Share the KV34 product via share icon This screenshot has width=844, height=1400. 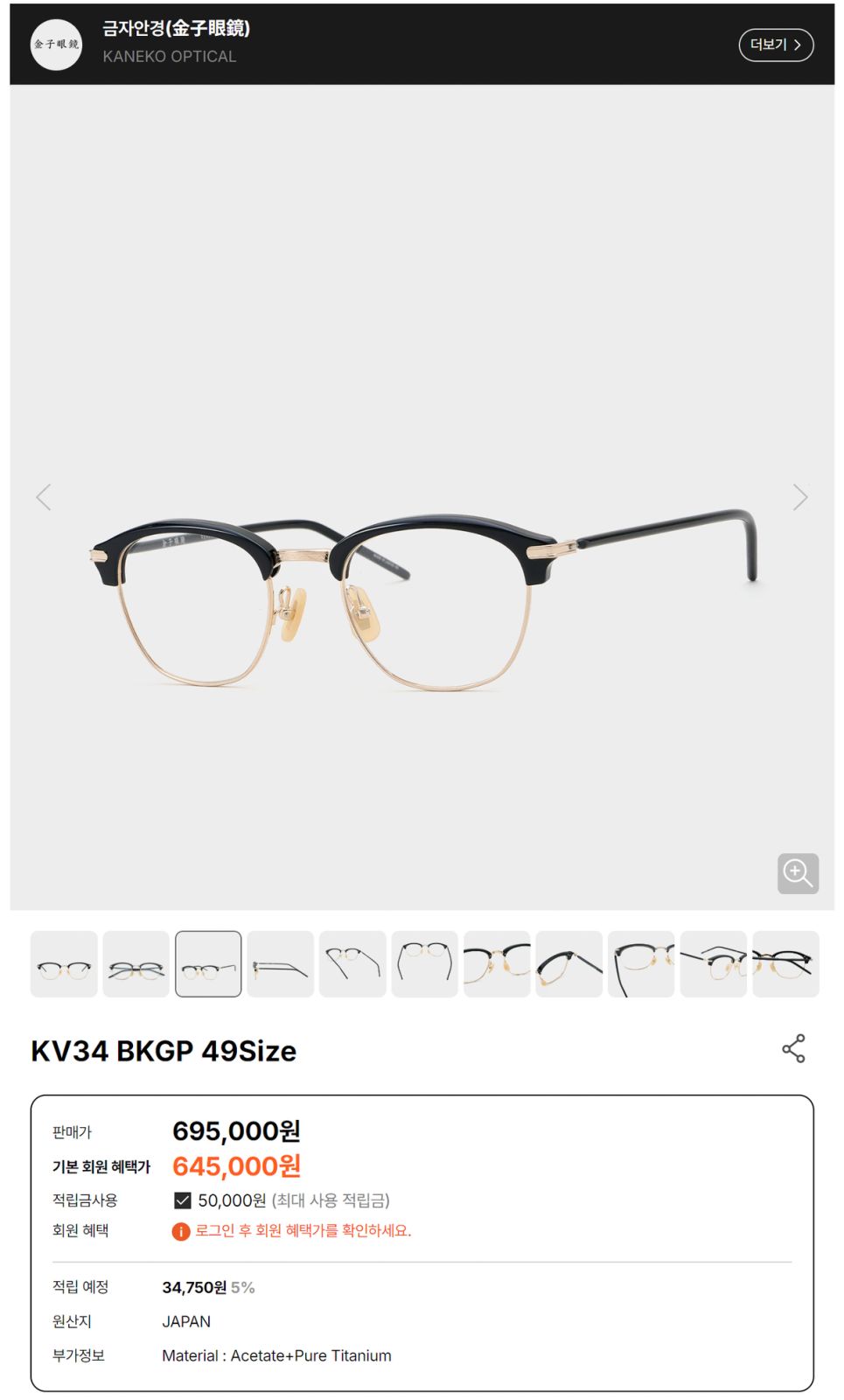(793, 1048)
